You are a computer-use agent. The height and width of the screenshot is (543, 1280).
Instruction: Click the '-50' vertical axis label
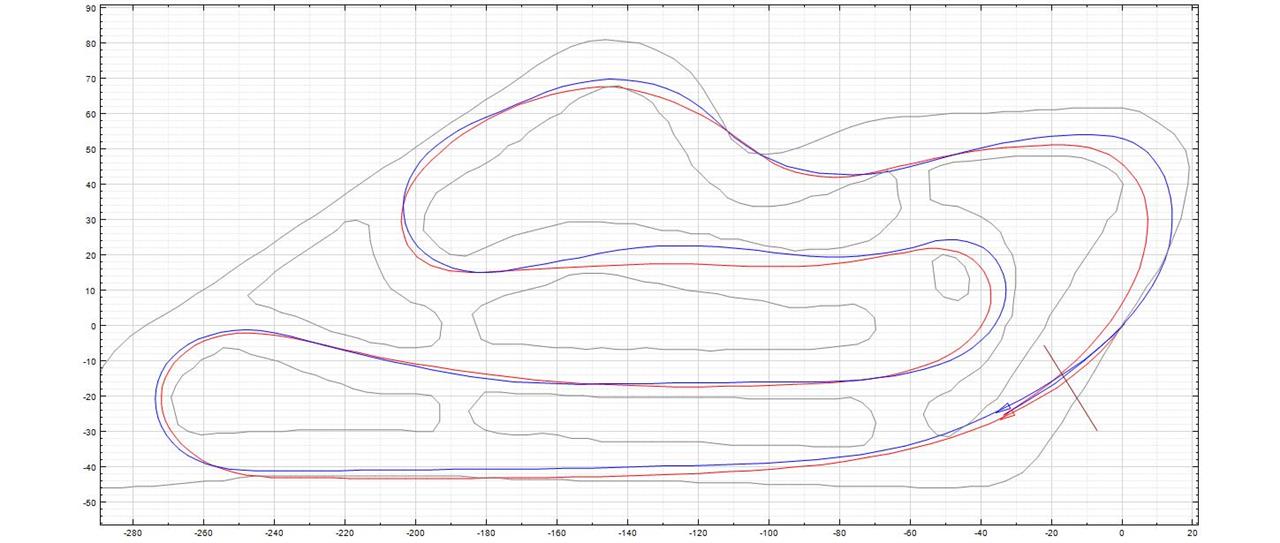pos(88,502)
